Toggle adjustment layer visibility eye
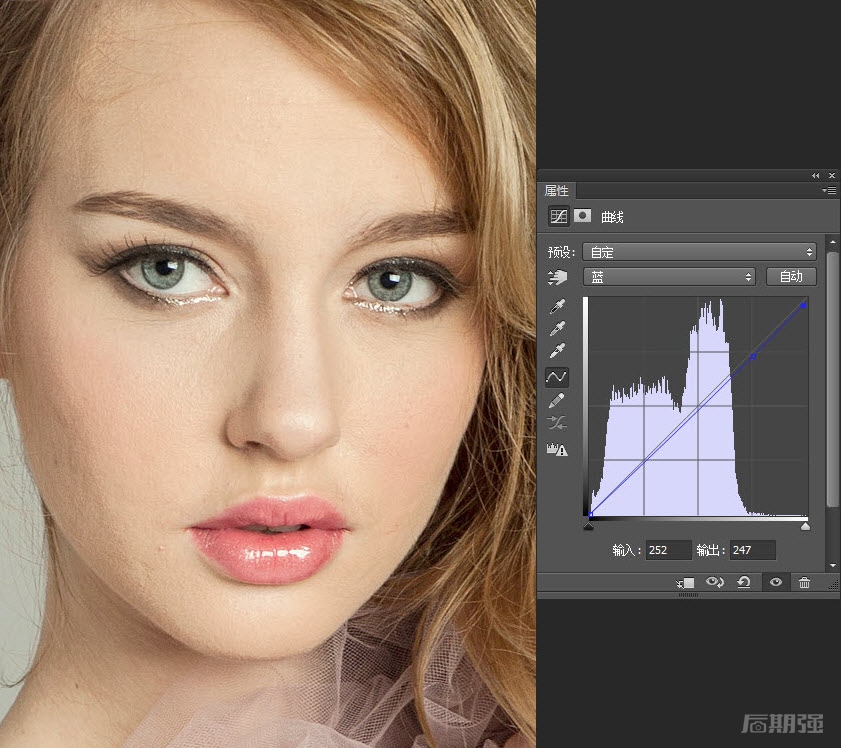 click(776, 582)
